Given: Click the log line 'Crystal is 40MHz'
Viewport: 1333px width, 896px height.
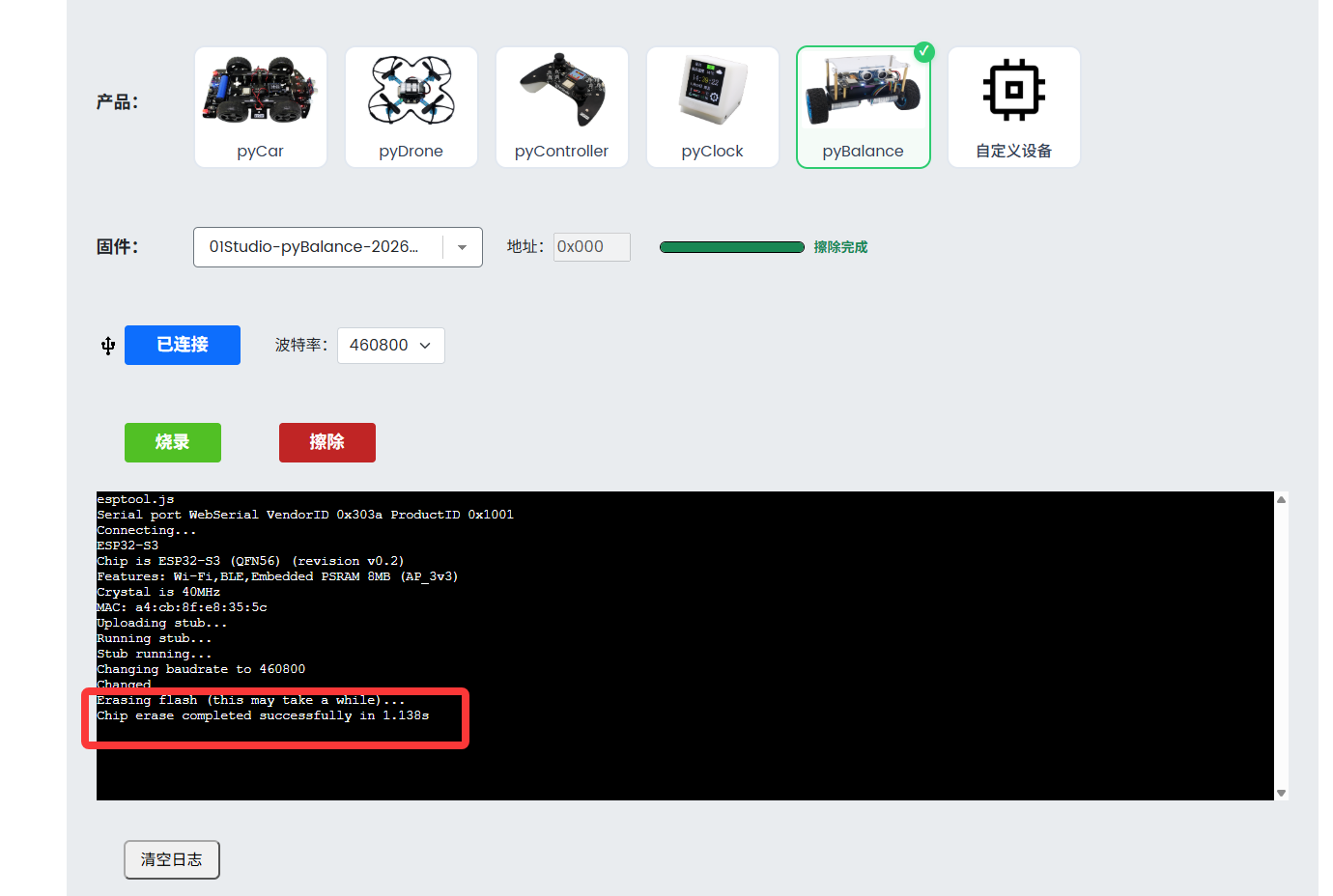Looking at the screenshot, I should 158,592.
